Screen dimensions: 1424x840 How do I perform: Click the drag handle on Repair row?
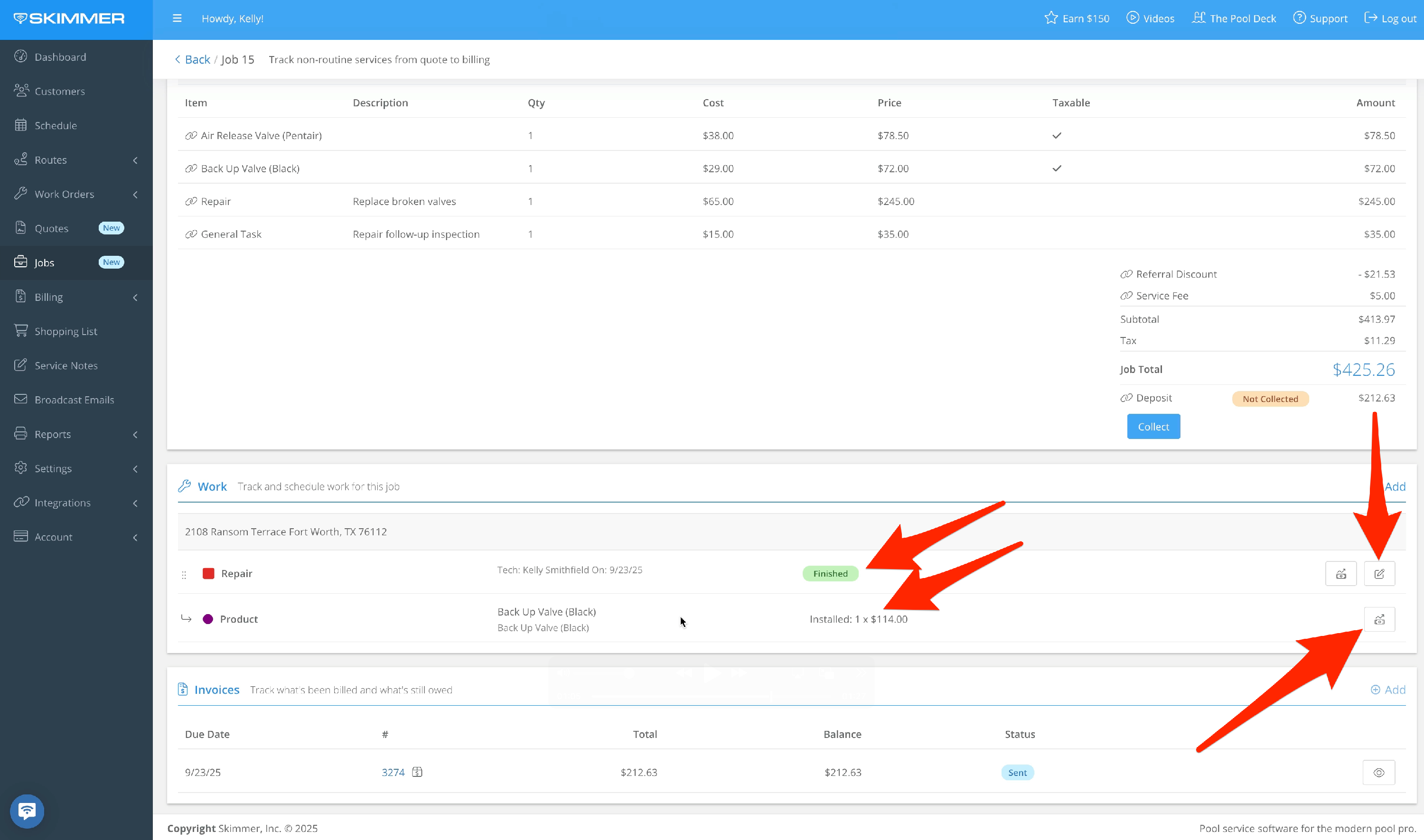coord(184,575)
